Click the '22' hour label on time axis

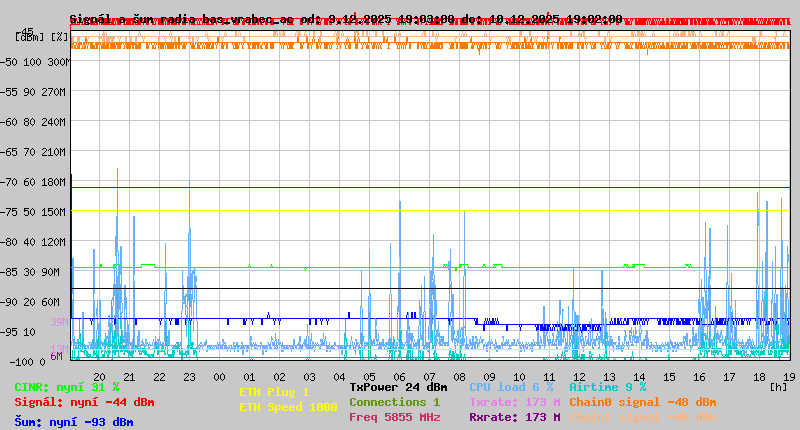point(159,377)
